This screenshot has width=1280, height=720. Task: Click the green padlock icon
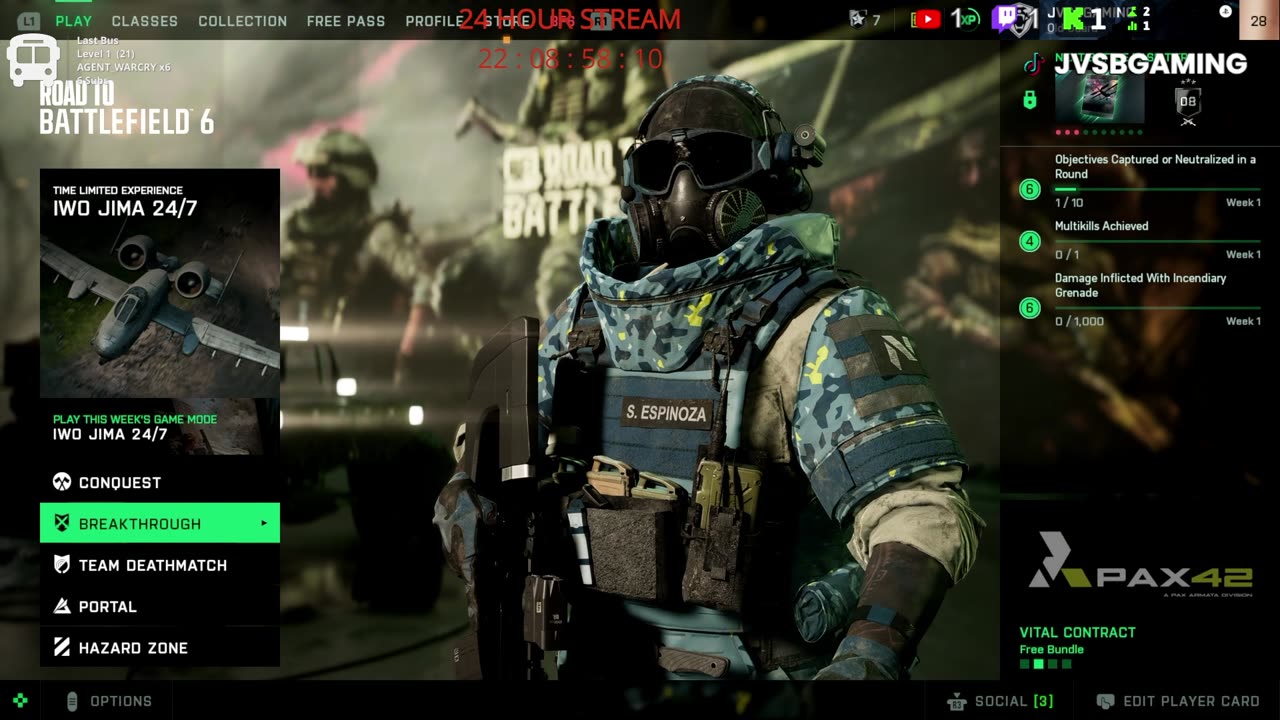click(x=1029, y=99)
